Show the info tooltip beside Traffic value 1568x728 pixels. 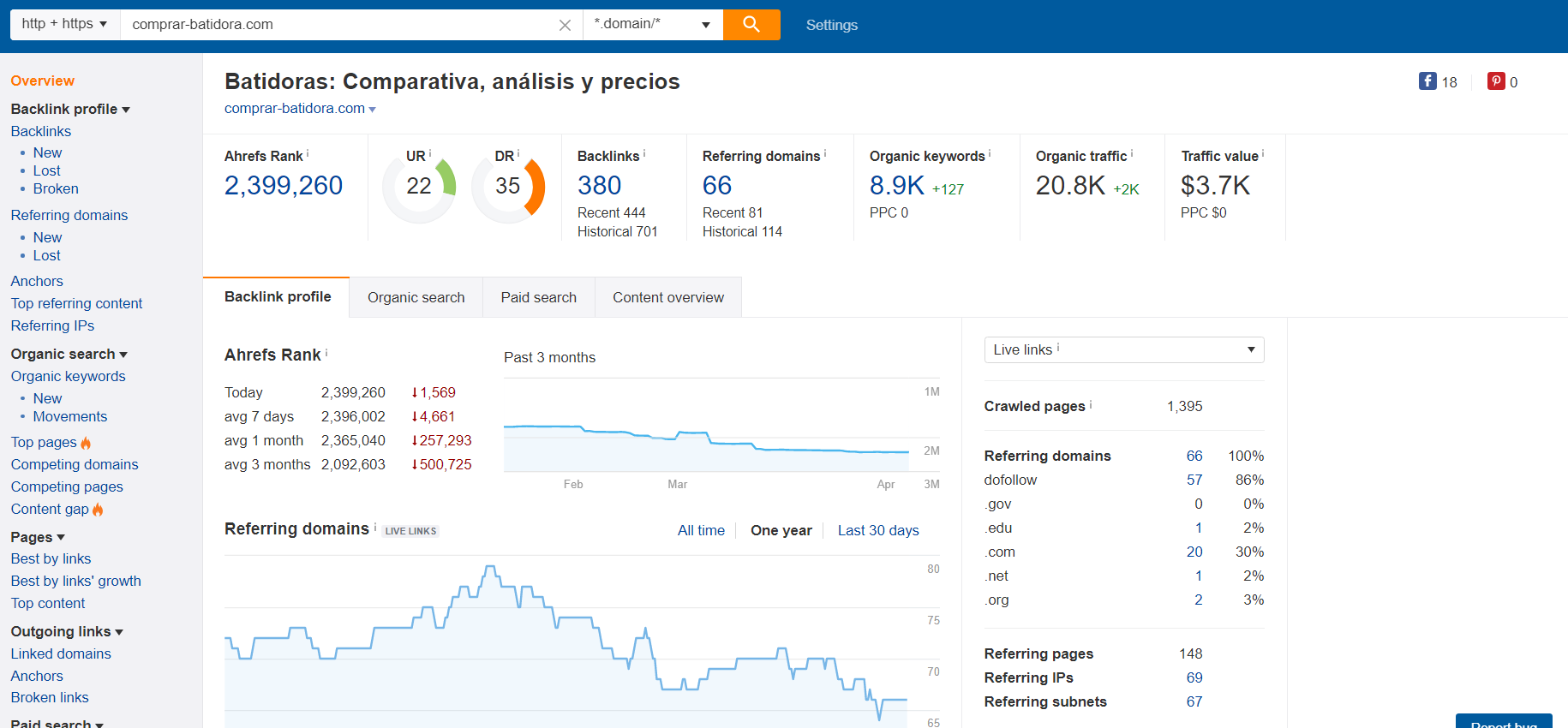[1263, 153]
